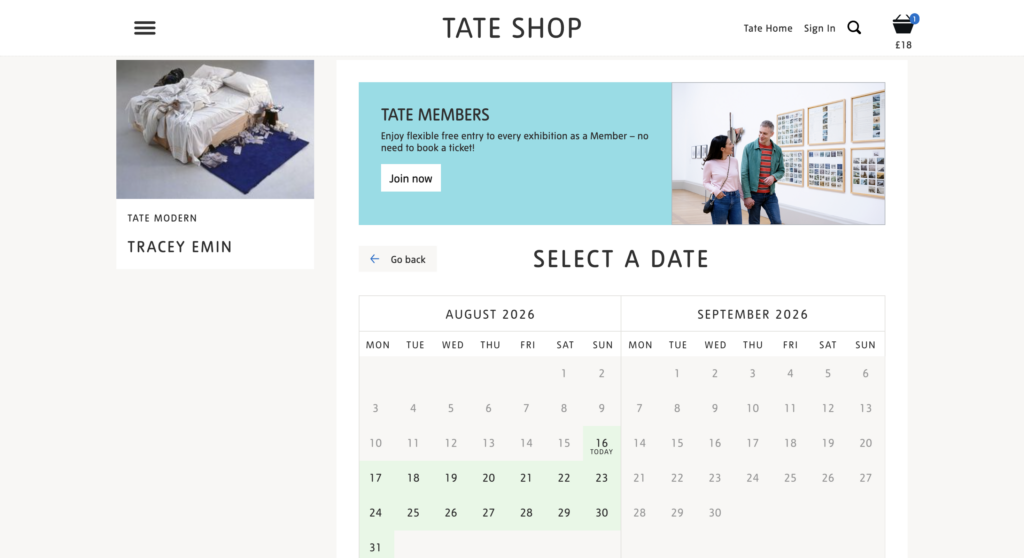1024x558 pixels.
Task: Open the Tracey Emin bed thumbnail
Action: tap(215, 129)
